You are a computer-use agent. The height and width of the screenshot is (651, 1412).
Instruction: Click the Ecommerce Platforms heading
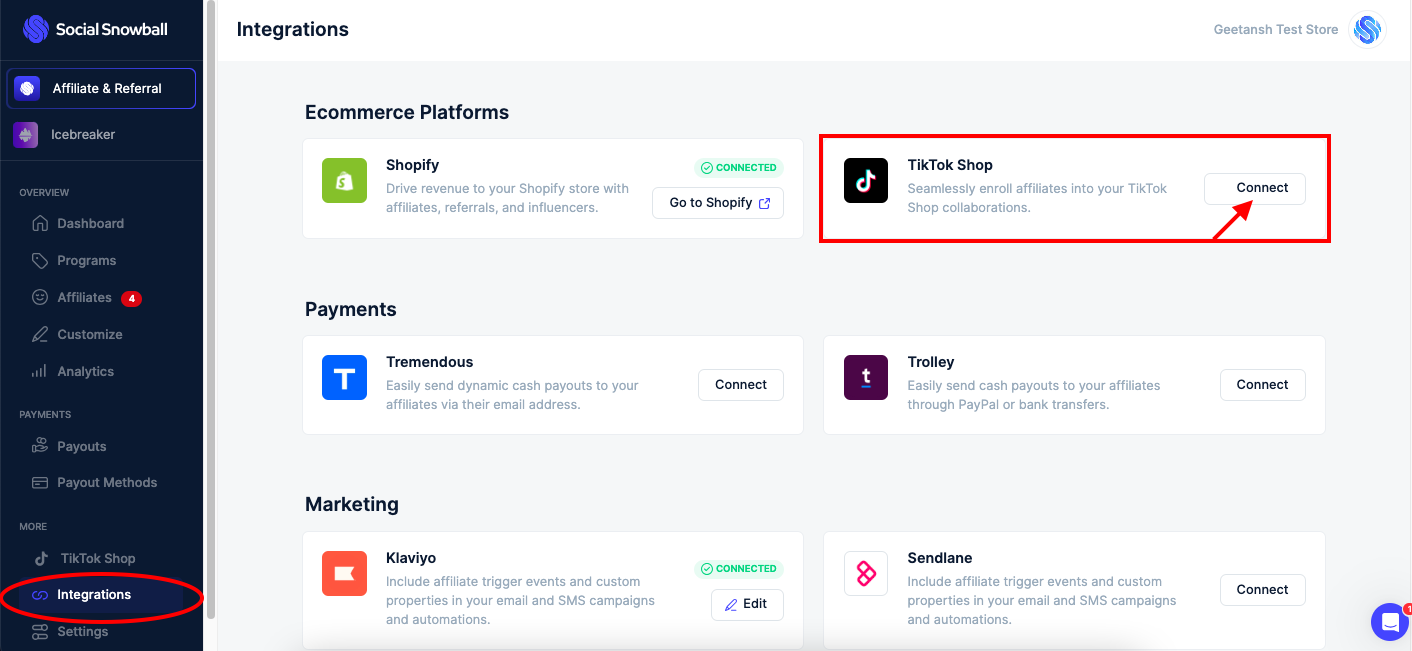pyautogui.click(x=407, y=112)
